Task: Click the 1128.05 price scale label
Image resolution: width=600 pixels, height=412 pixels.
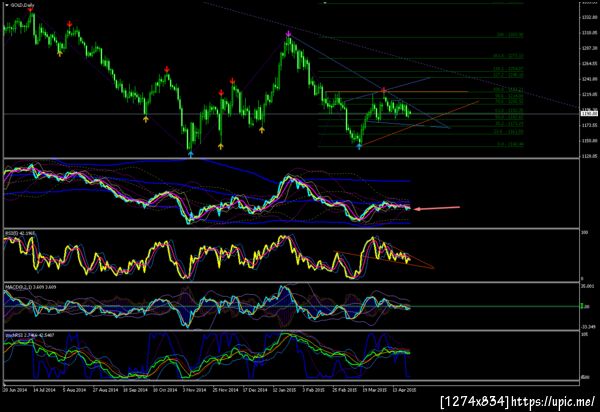Action: coord(589,156)
